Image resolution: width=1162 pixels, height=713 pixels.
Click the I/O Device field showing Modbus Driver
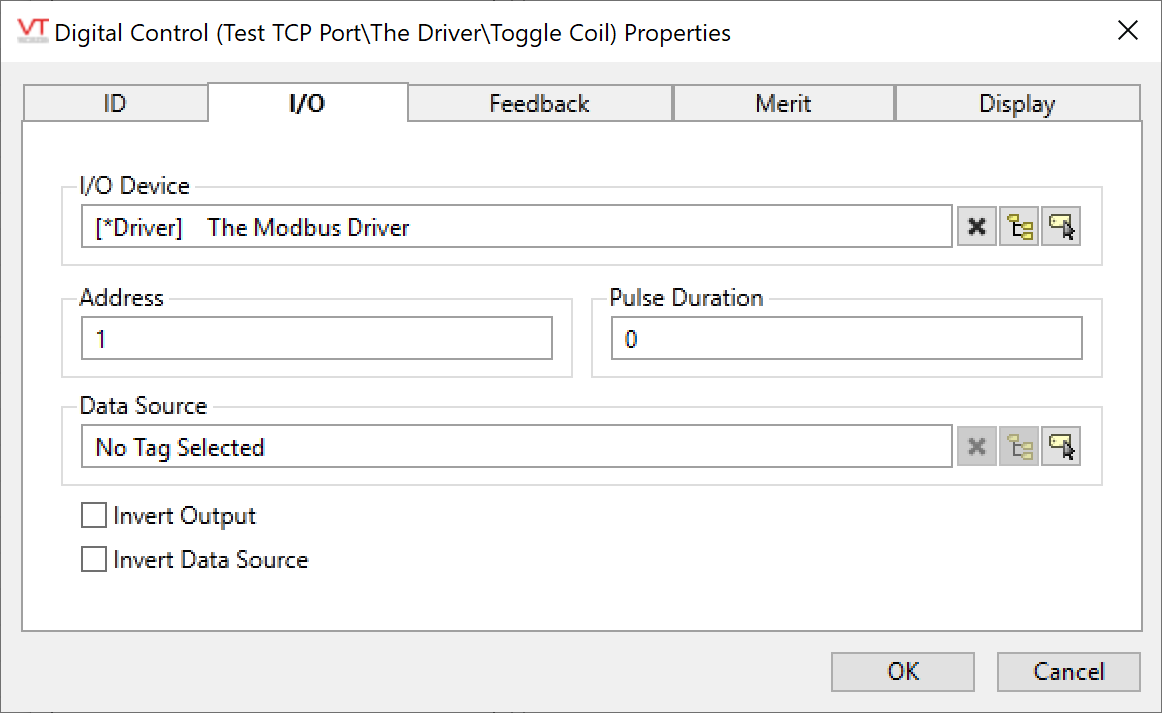(x=516, y=227)
